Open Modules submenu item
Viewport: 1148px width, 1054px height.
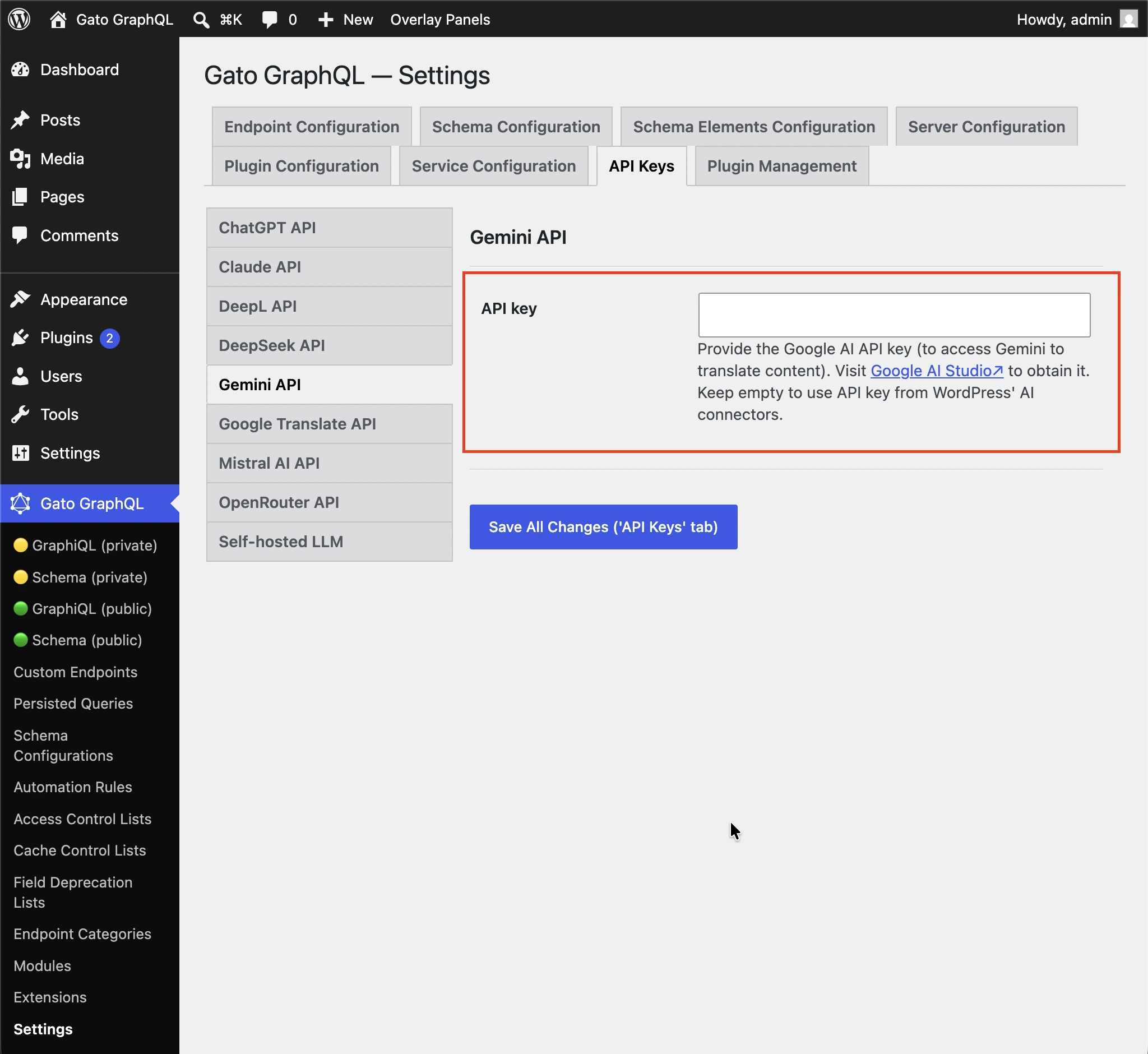[42, 965]
